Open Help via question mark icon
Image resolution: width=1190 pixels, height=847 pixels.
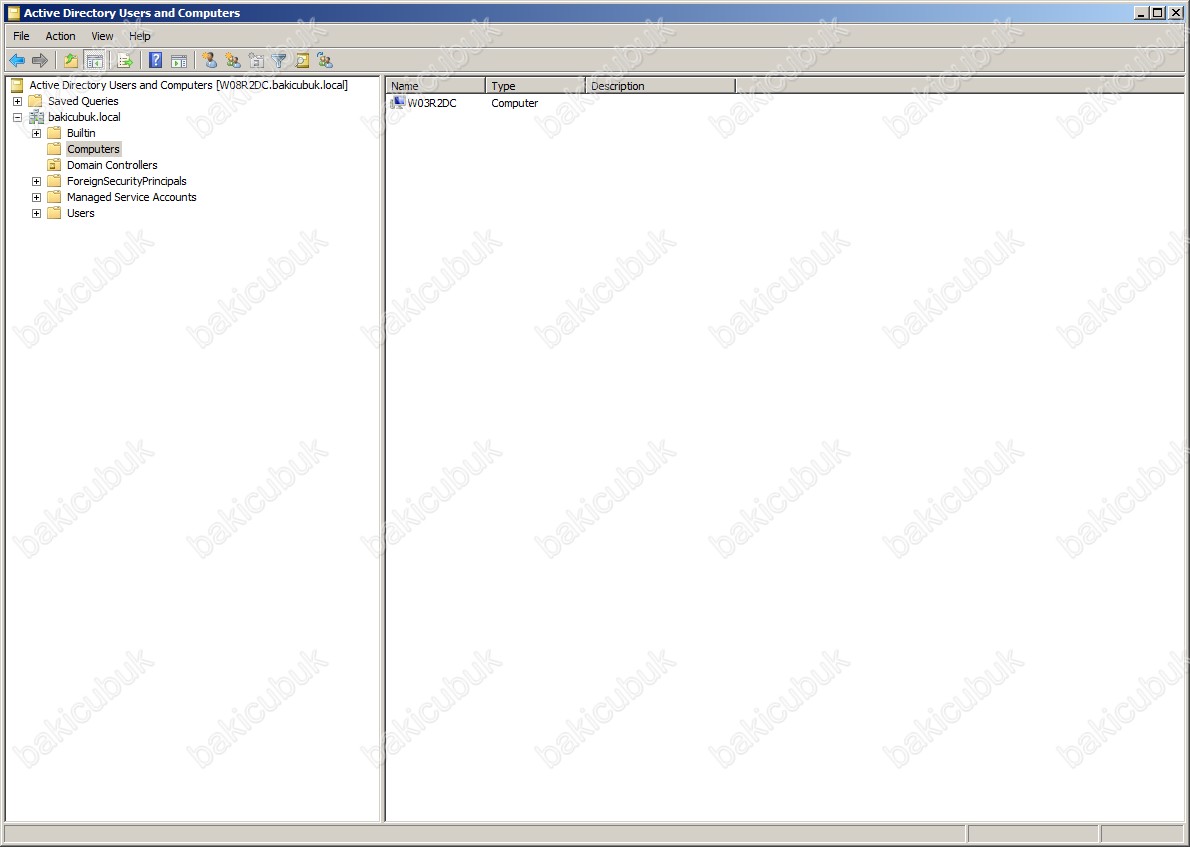point(156,61)
